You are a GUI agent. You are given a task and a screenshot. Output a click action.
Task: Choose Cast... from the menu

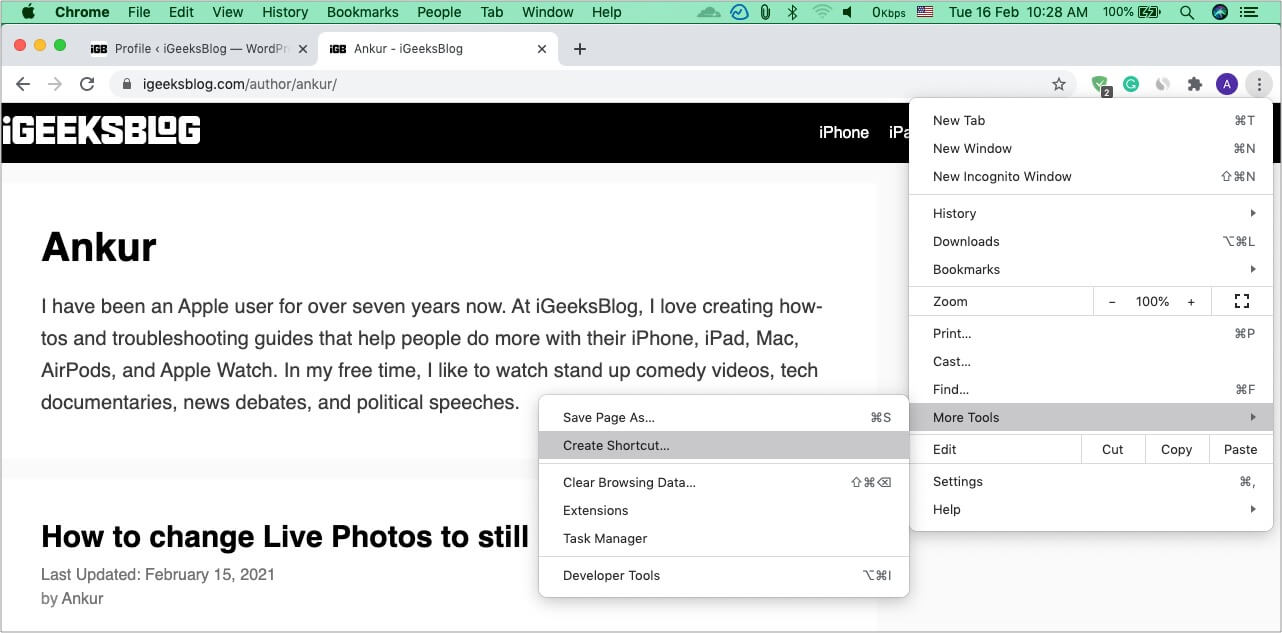coord(1091,361)
